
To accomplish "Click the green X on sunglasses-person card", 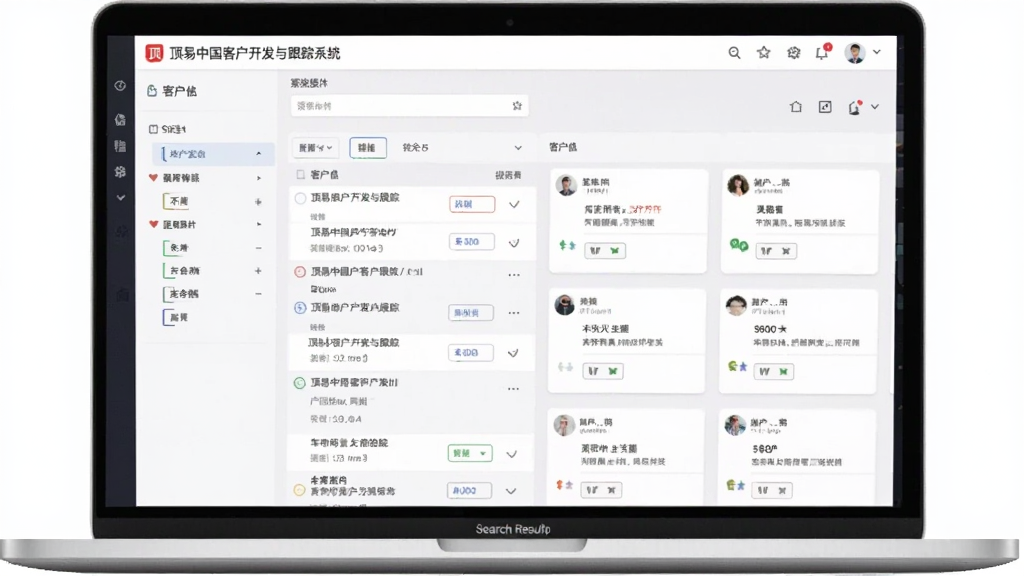I will 613,371.
